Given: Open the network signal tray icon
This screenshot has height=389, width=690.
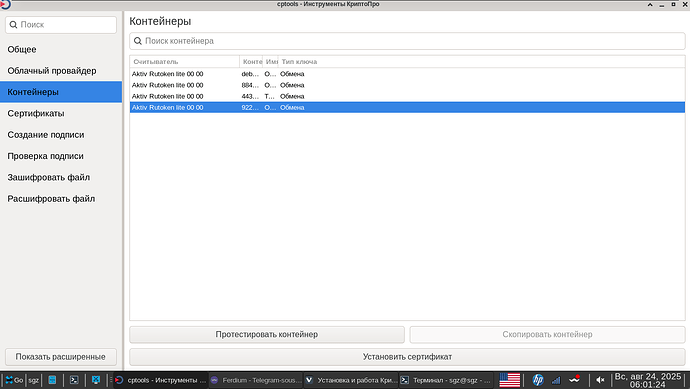Looking at the screenshot, I should (x=556, y=380).
